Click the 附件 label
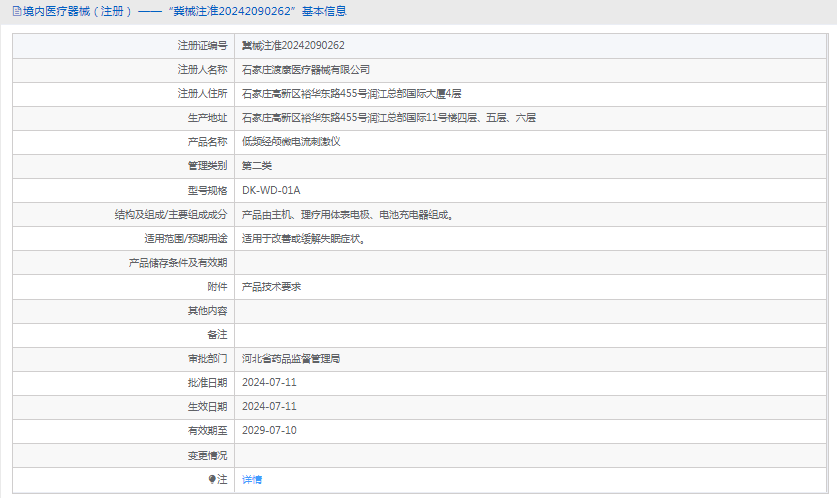Viewport: 837px width, 498px height. tap(217, 287)
